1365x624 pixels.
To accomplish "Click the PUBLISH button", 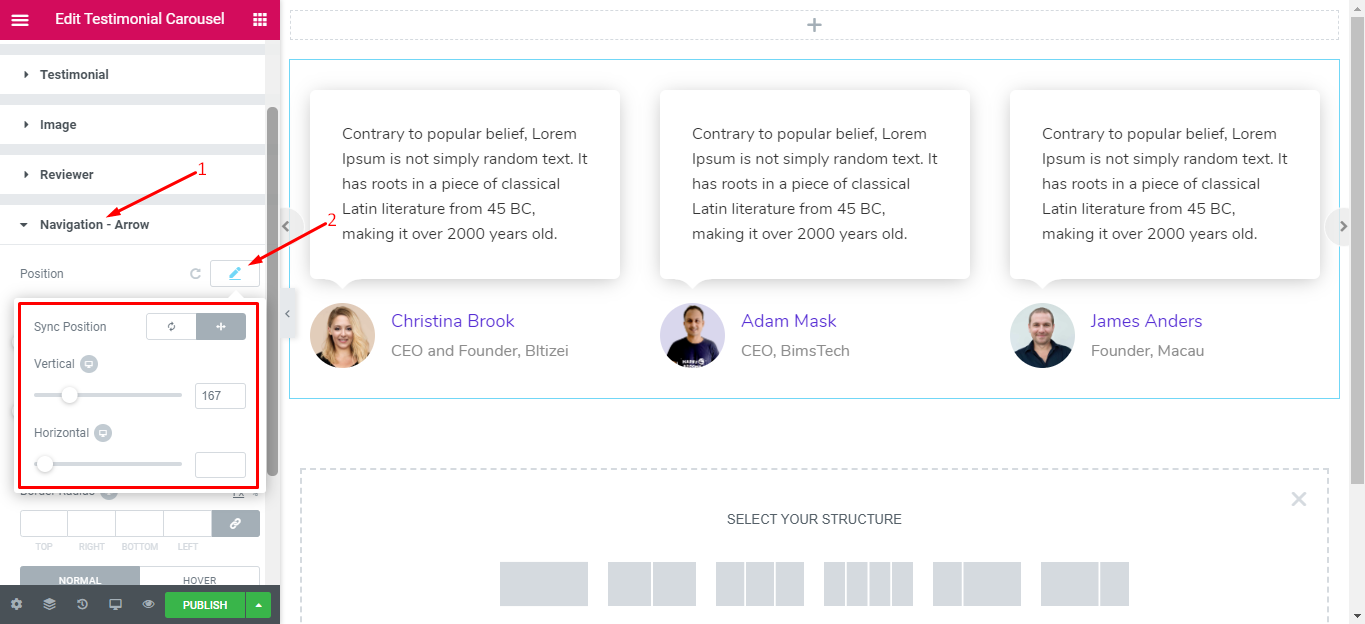I will pyautogui.click(x=204, y=604).
